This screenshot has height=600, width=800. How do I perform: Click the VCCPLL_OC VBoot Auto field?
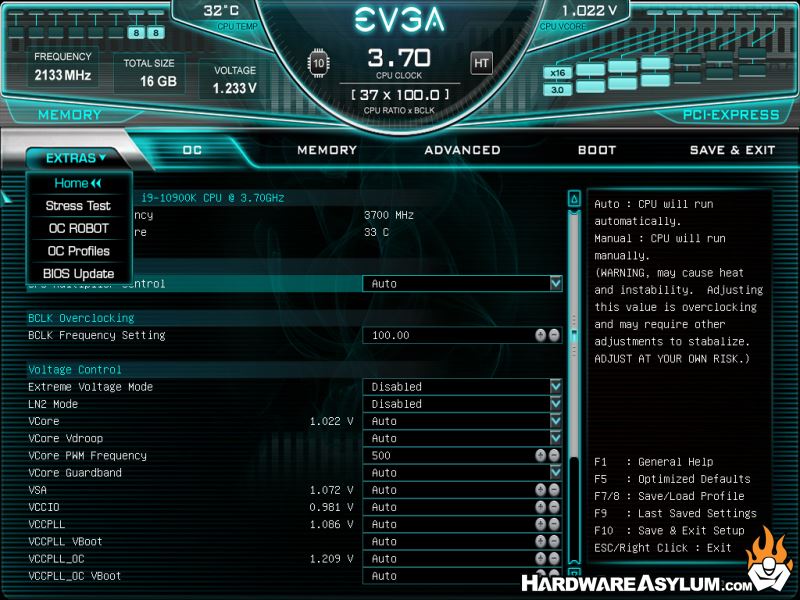(x=462, y=576)
